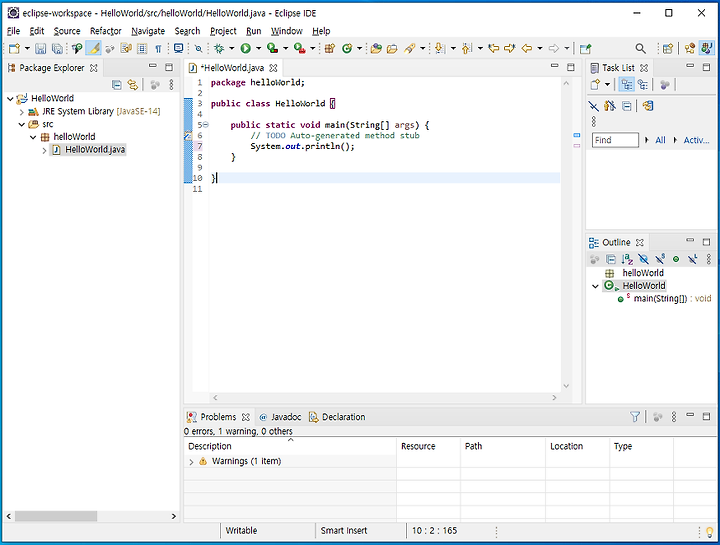Open the Run button dropdown arrow
Image resolution: width=720 pixels, height=545 pixels.
(x=259, y=48)
